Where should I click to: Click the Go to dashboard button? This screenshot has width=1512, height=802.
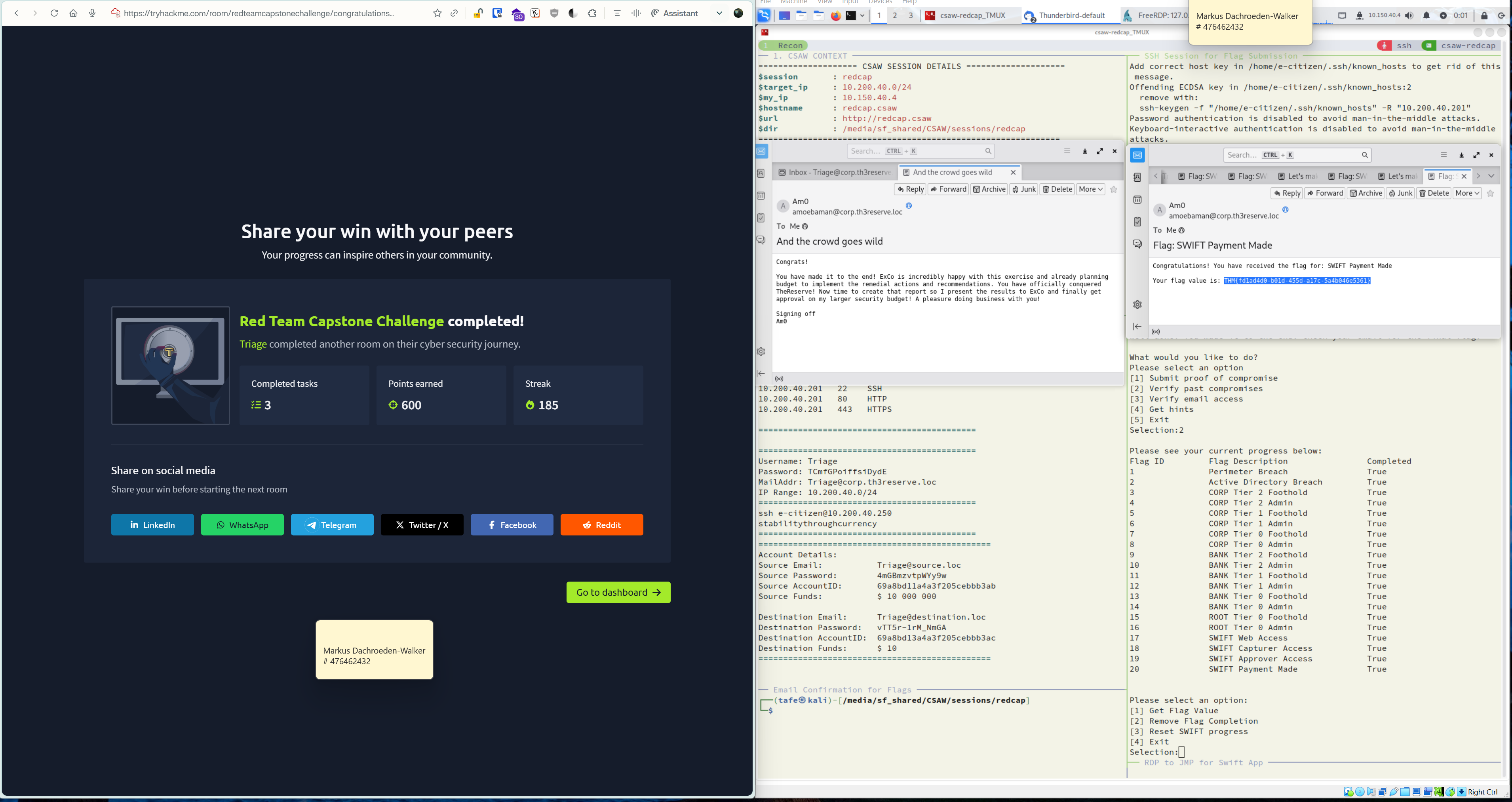[x=618, y=592]
